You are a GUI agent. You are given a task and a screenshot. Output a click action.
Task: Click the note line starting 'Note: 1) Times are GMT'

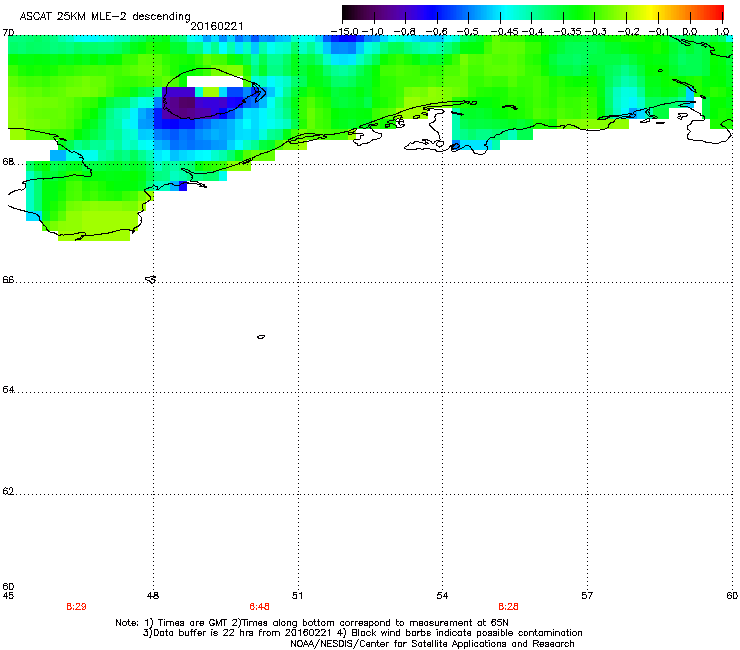click(x=312, y=623)
